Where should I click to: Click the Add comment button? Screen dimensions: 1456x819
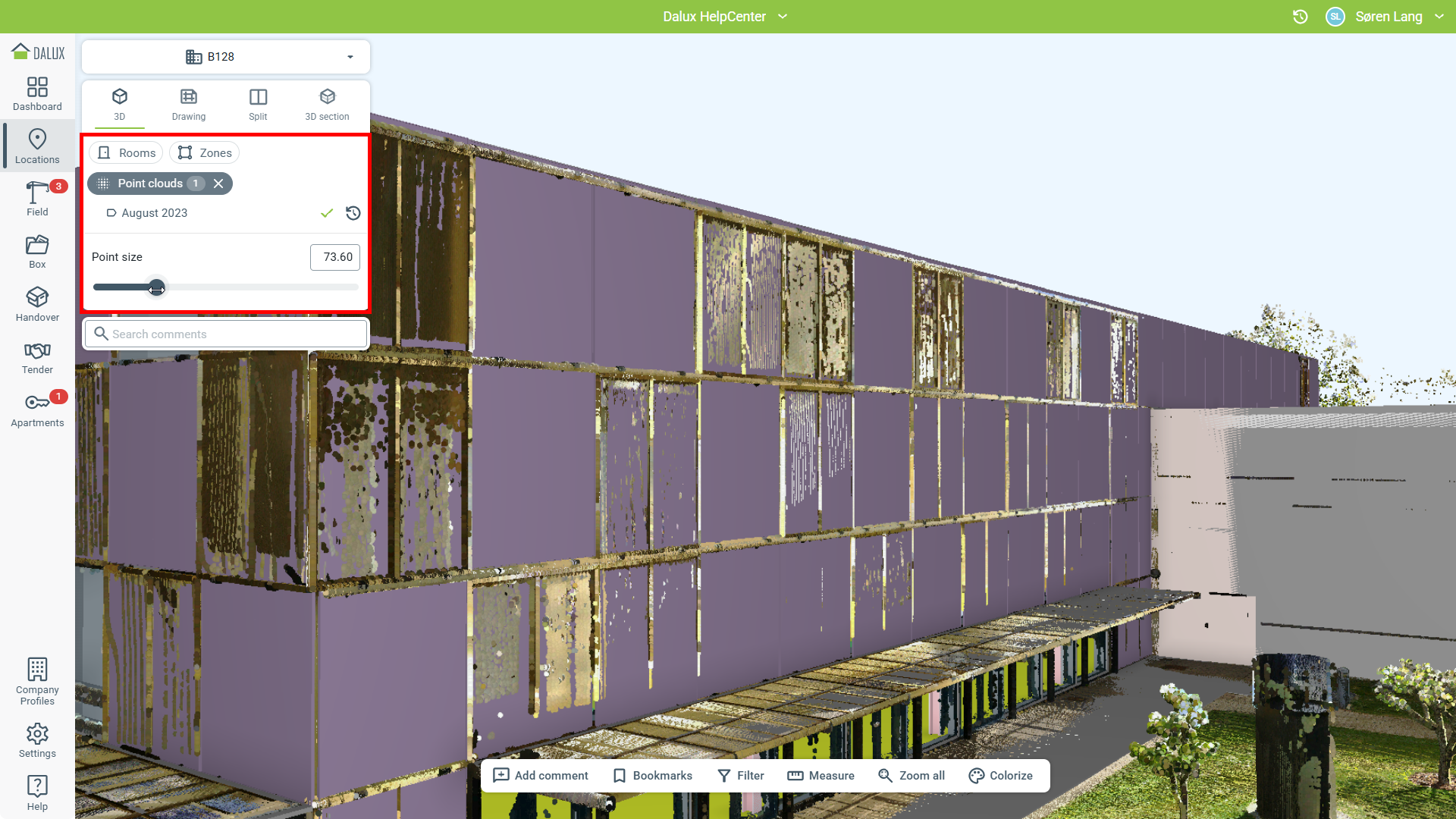[x=541, y=776]
